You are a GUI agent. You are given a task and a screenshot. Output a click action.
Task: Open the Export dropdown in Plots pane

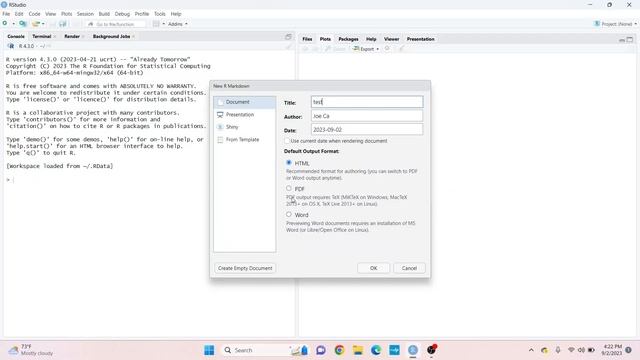tap(366, 49)
